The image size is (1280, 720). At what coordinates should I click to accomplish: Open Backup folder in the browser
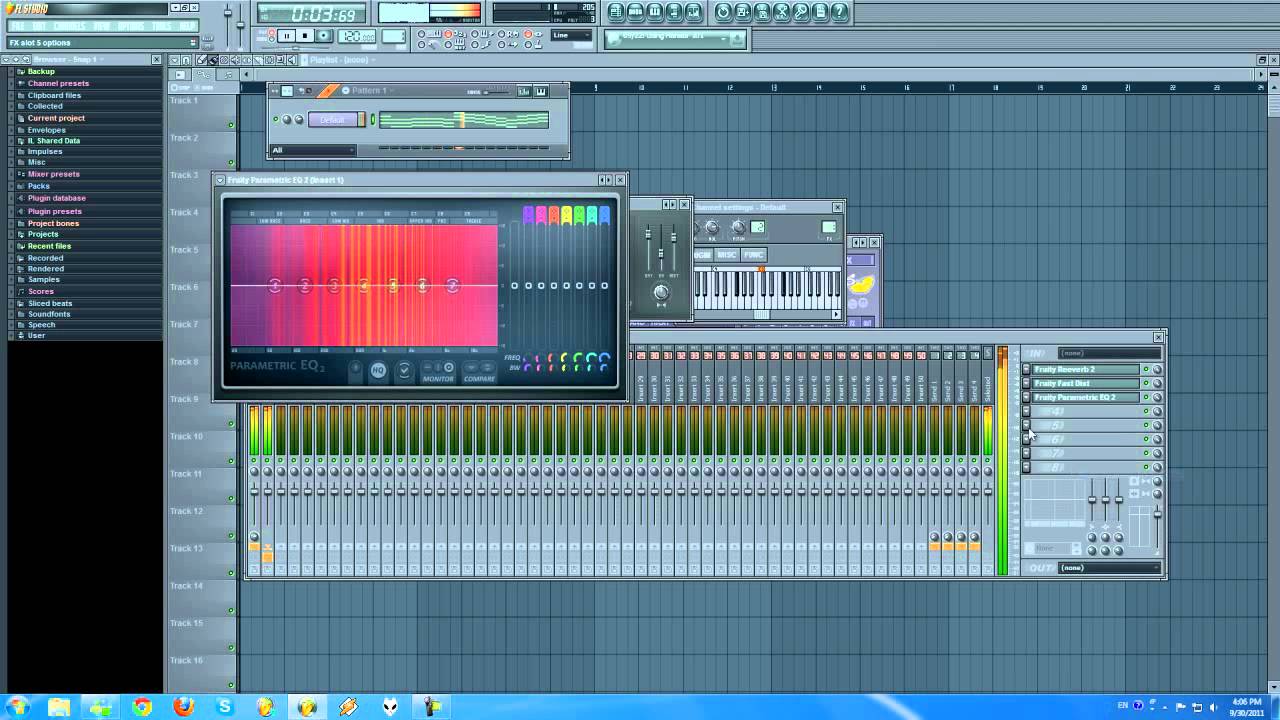pyautogui.click(x=41, y=72)
